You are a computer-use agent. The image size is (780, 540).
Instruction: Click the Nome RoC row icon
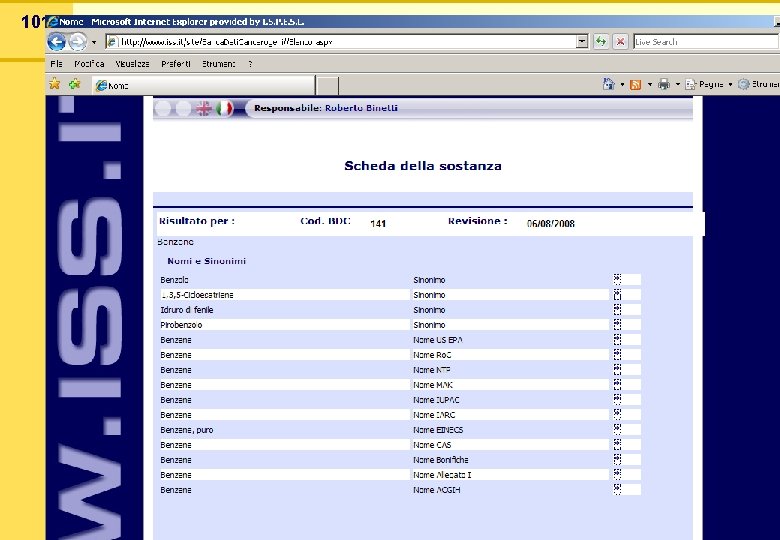(617, 355)
